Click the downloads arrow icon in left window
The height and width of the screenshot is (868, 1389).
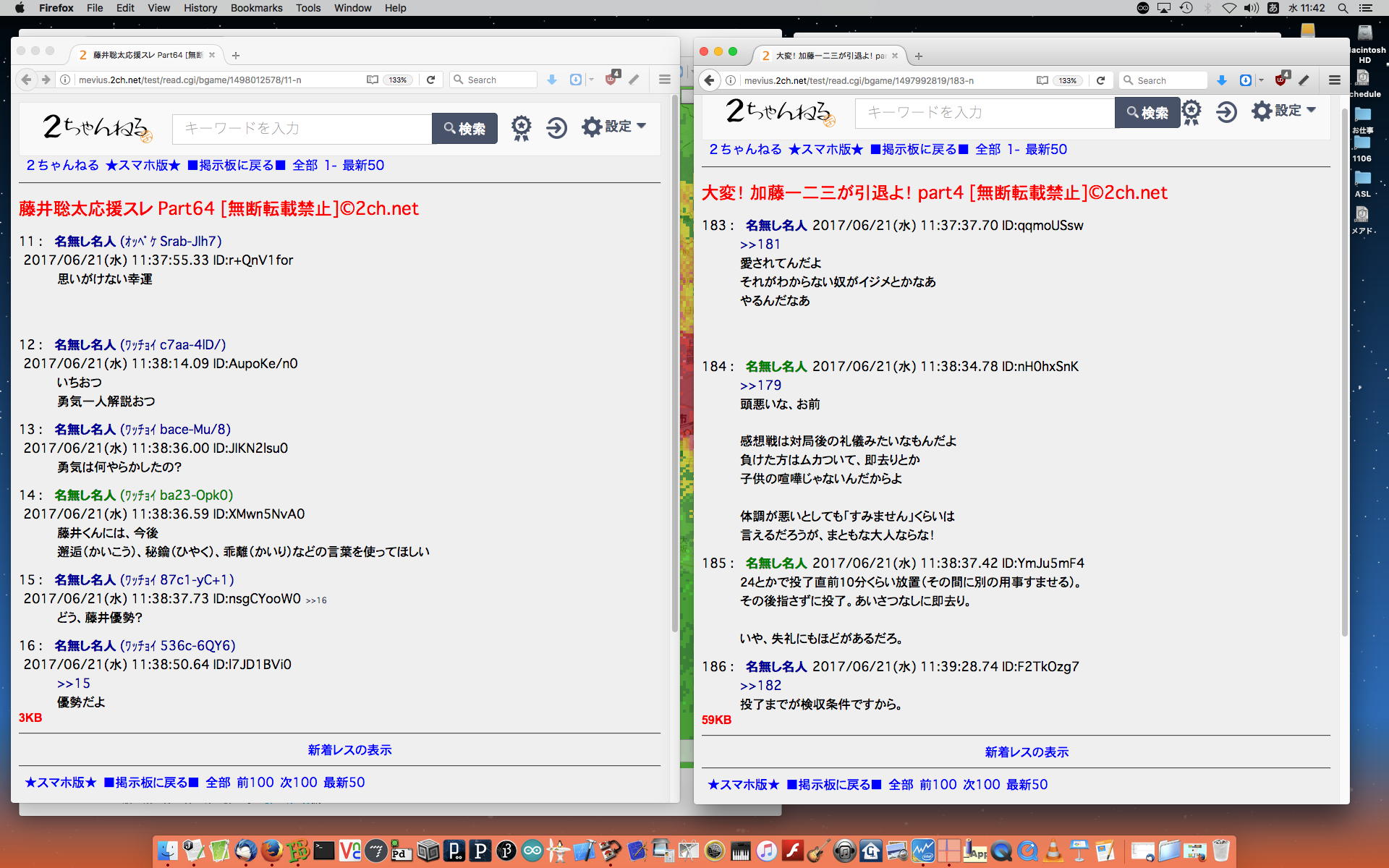click(552, 80)
